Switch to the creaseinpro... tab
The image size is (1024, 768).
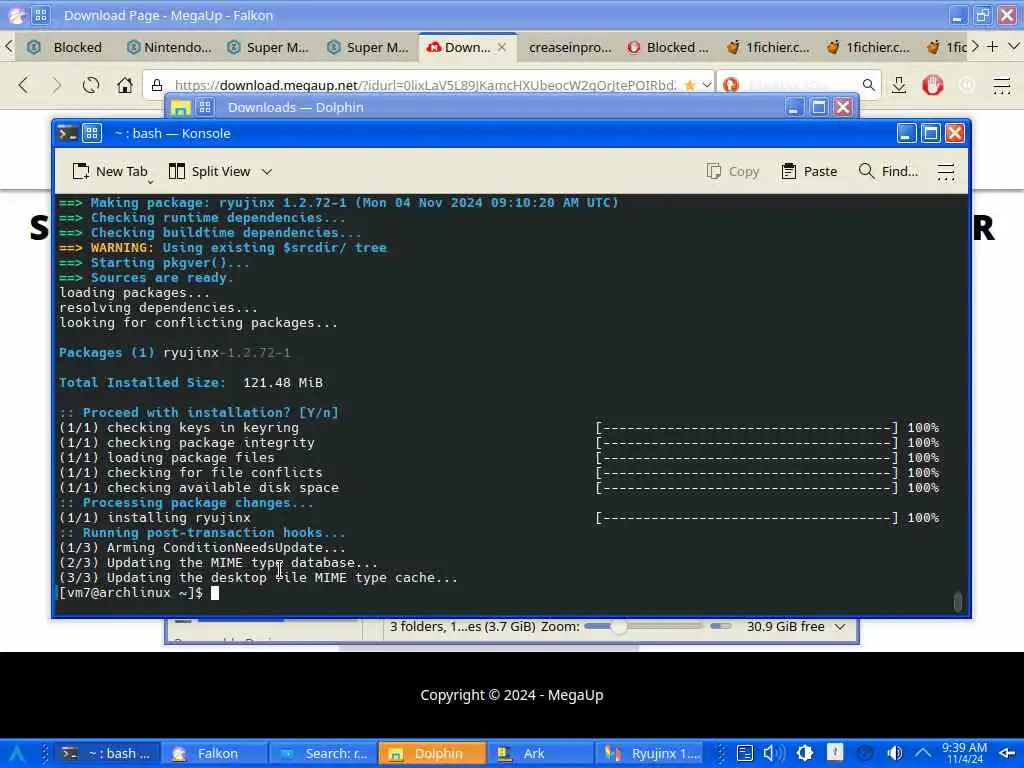pyautogui.click(x=569, y=48)
